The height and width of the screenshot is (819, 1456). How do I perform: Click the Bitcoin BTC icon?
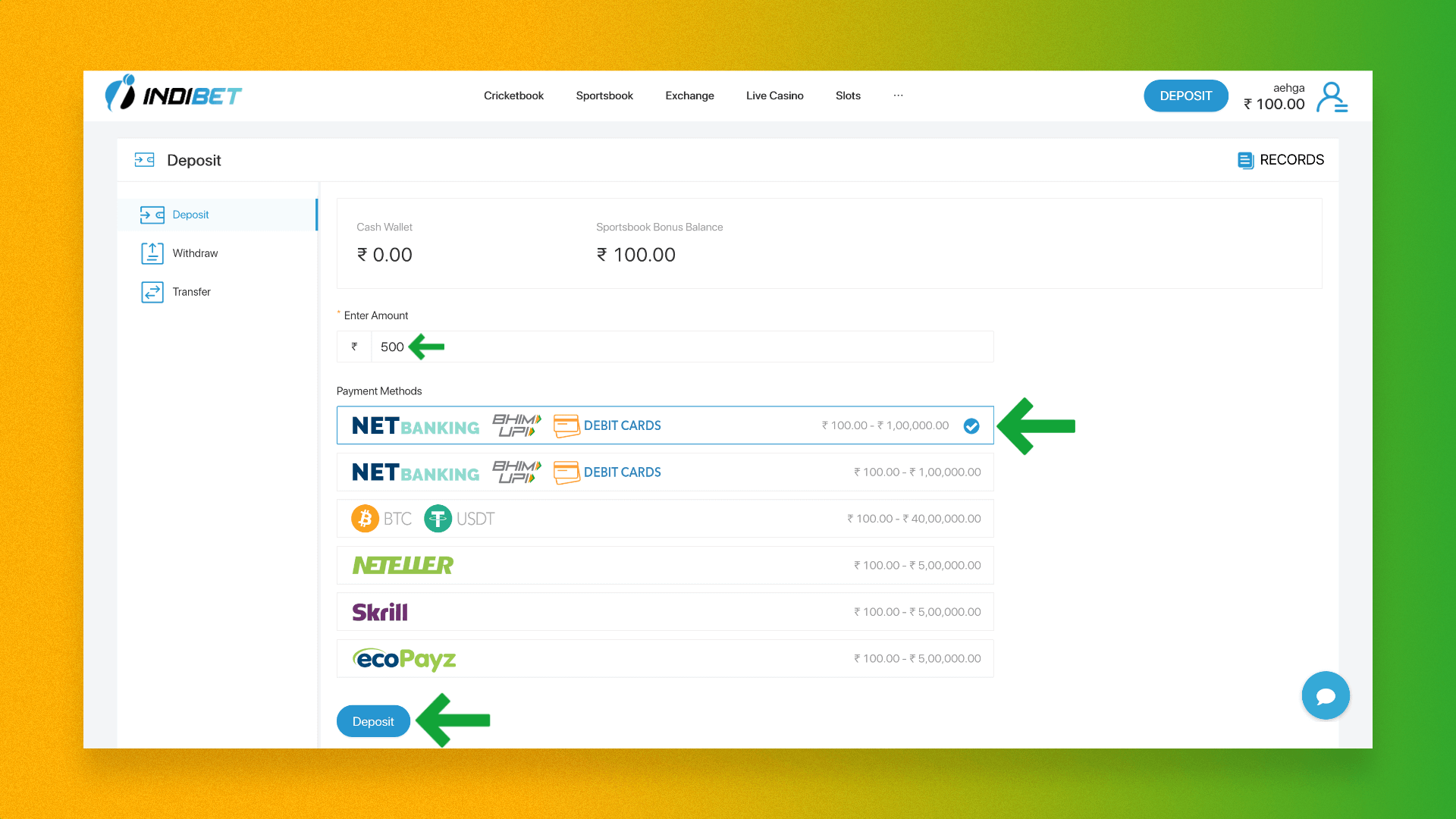click(365, 519)
